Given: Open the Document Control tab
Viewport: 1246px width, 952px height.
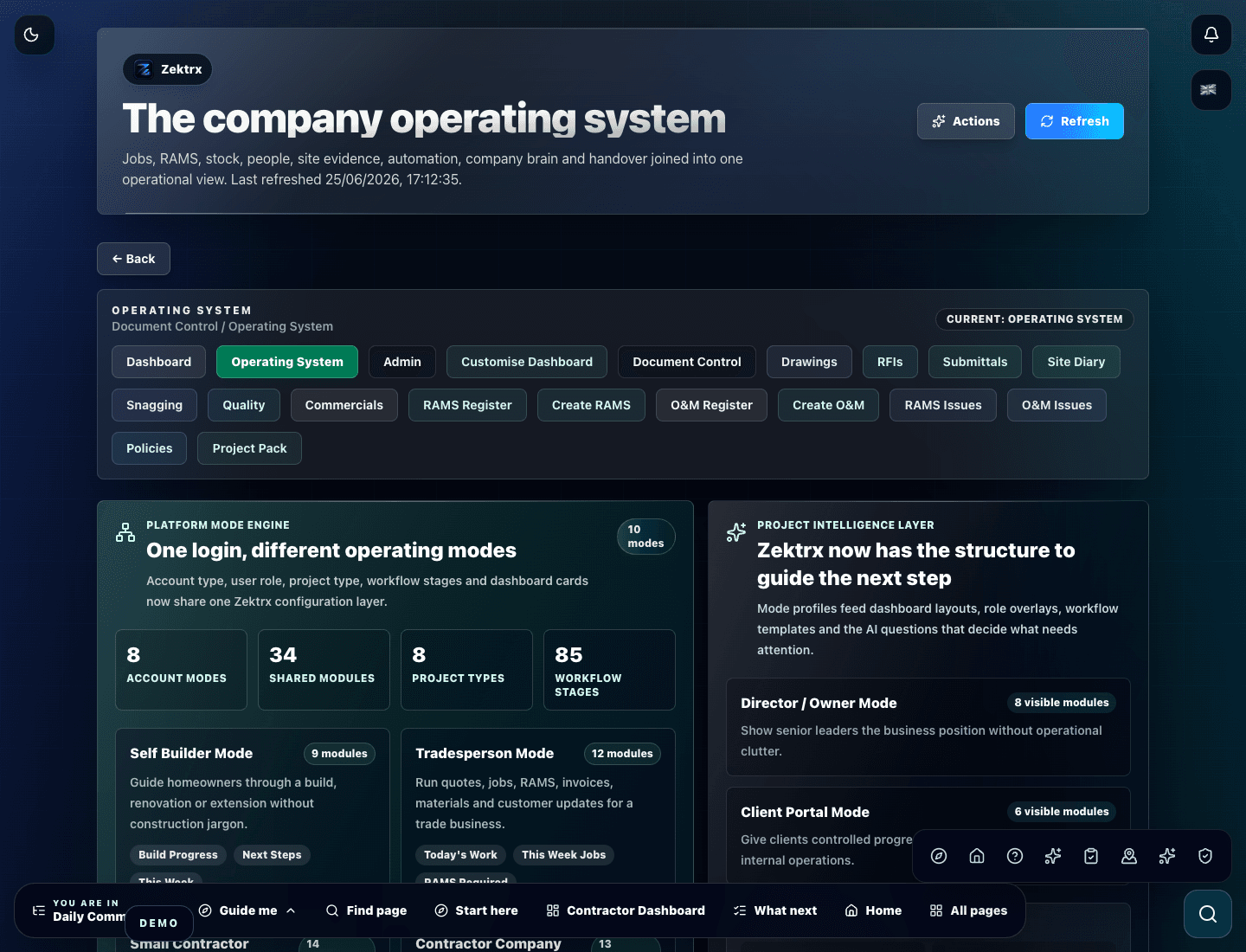Looking at the screenshot, I should click(x=687, y=362).
